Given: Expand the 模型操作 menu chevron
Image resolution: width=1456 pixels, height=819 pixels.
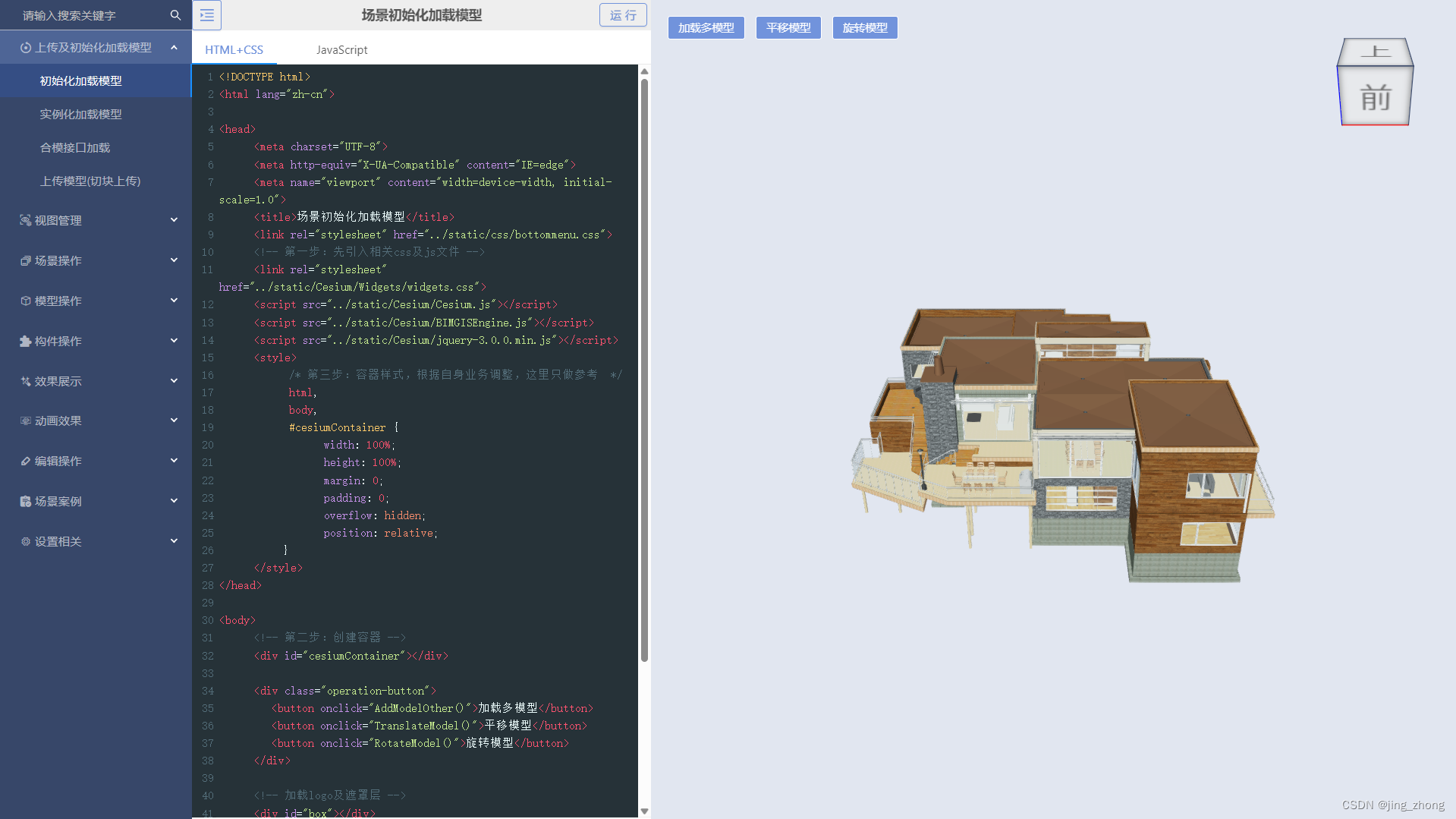Looking at the screenshot, I should 174,301.
